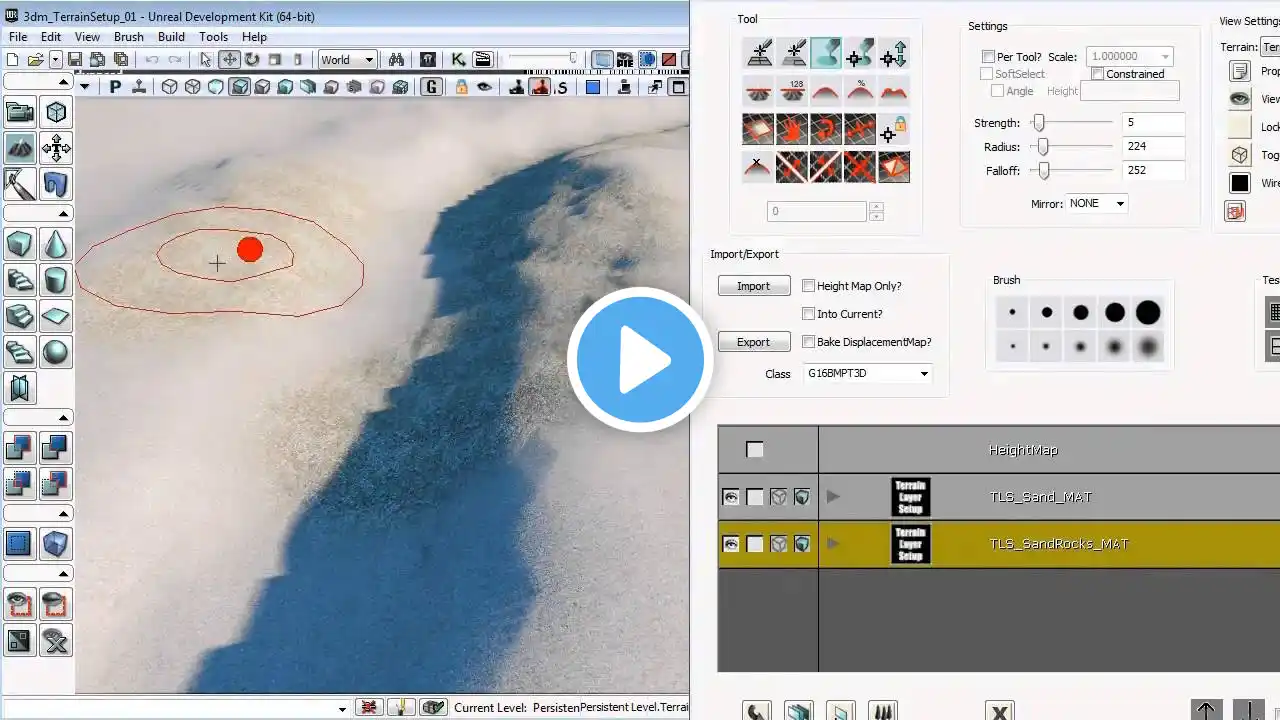1280x720 pixels.
Task: Toggle Game View 'G' toolbar icon
Action: [432, 87]
